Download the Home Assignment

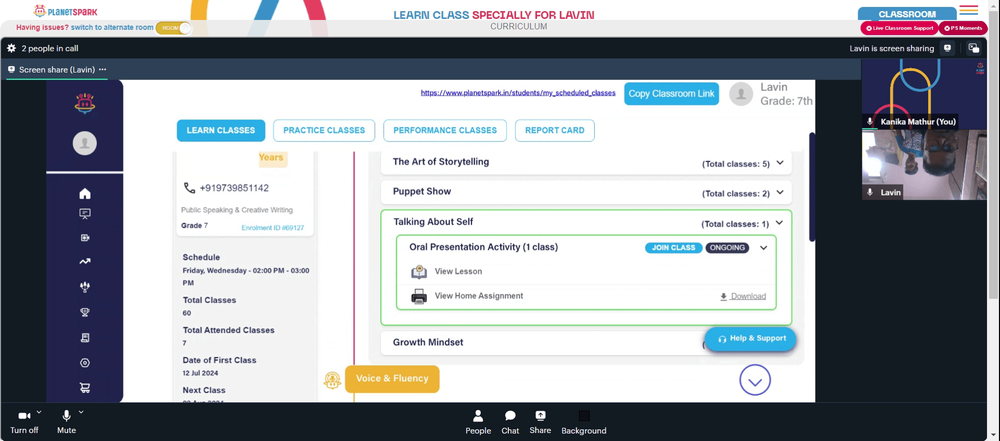click(743, 297)
